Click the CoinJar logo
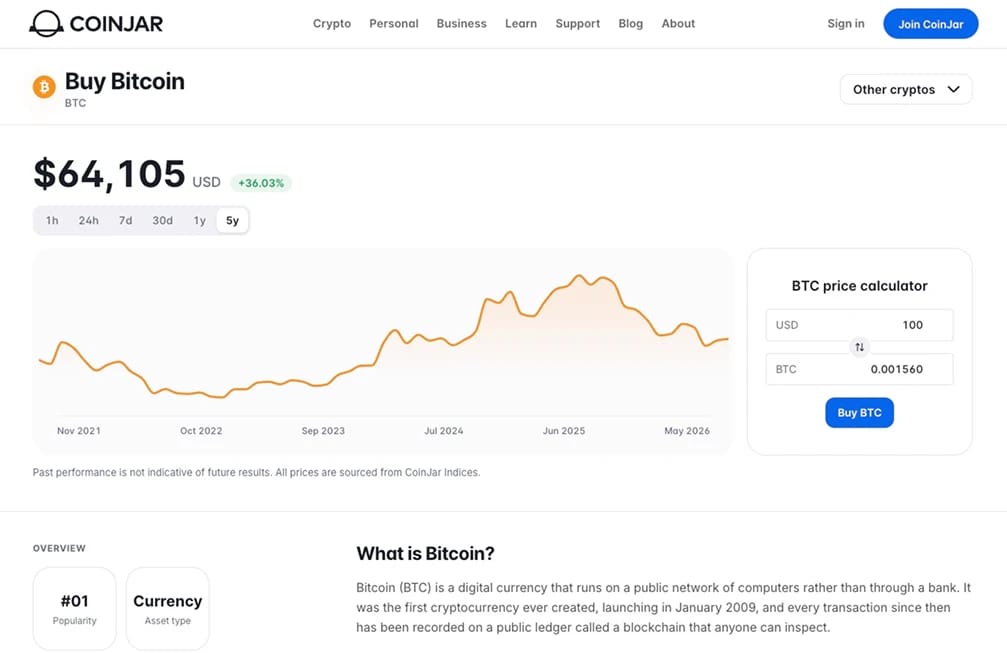The width and height of the screenshot is (1007, 653). click(x=96, y=24)
